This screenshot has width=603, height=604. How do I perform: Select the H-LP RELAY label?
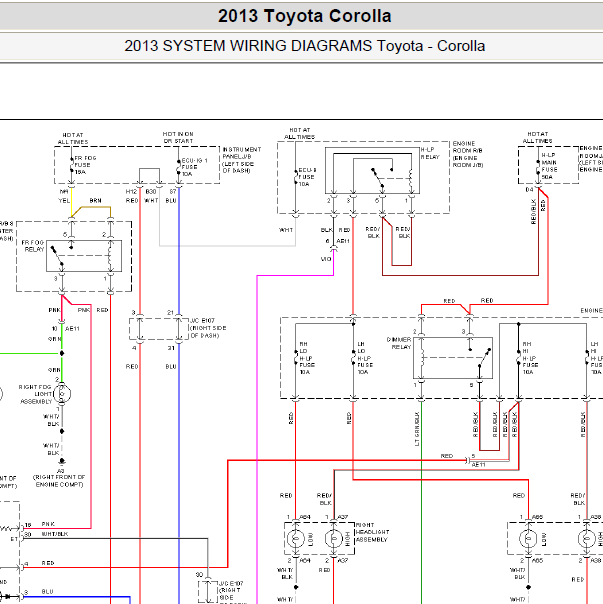pyautogui.click(x=430, y=153)
